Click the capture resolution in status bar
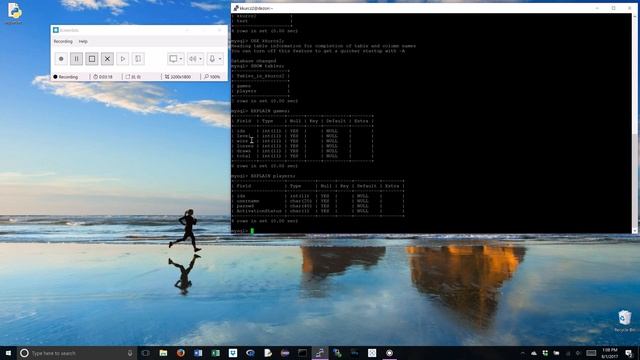Screen dimensions: 640x360 178,77
